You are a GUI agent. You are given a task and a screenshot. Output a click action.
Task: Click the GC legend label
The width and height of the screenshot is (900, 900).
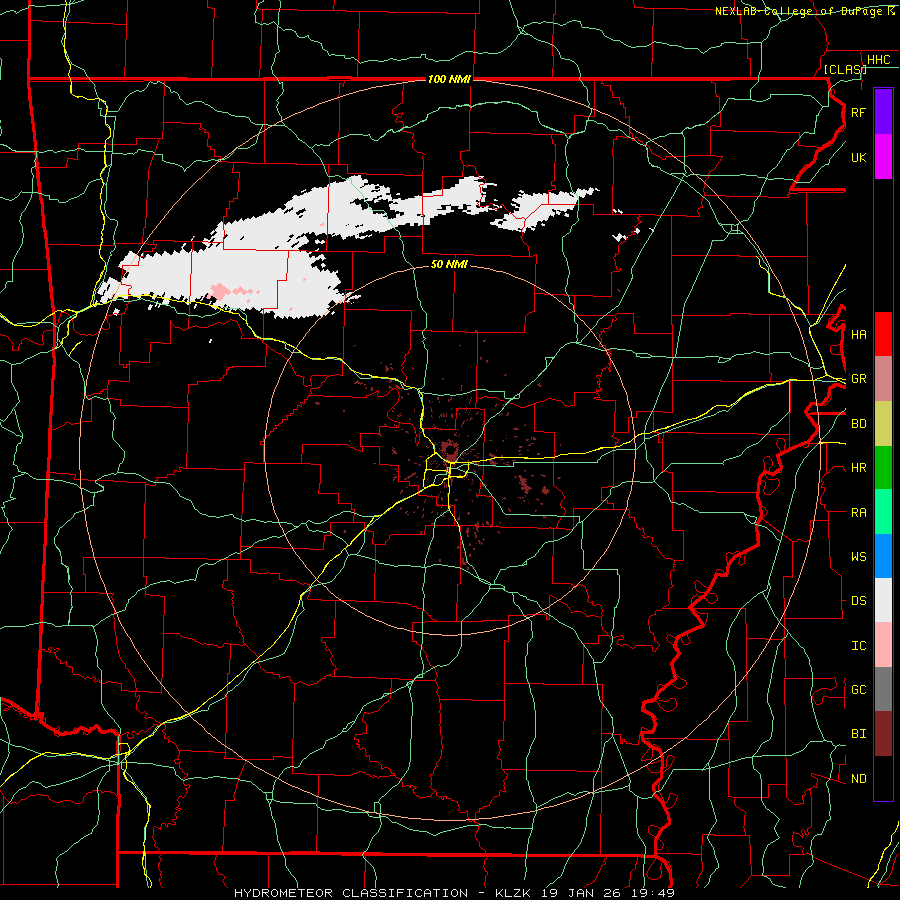858,690
